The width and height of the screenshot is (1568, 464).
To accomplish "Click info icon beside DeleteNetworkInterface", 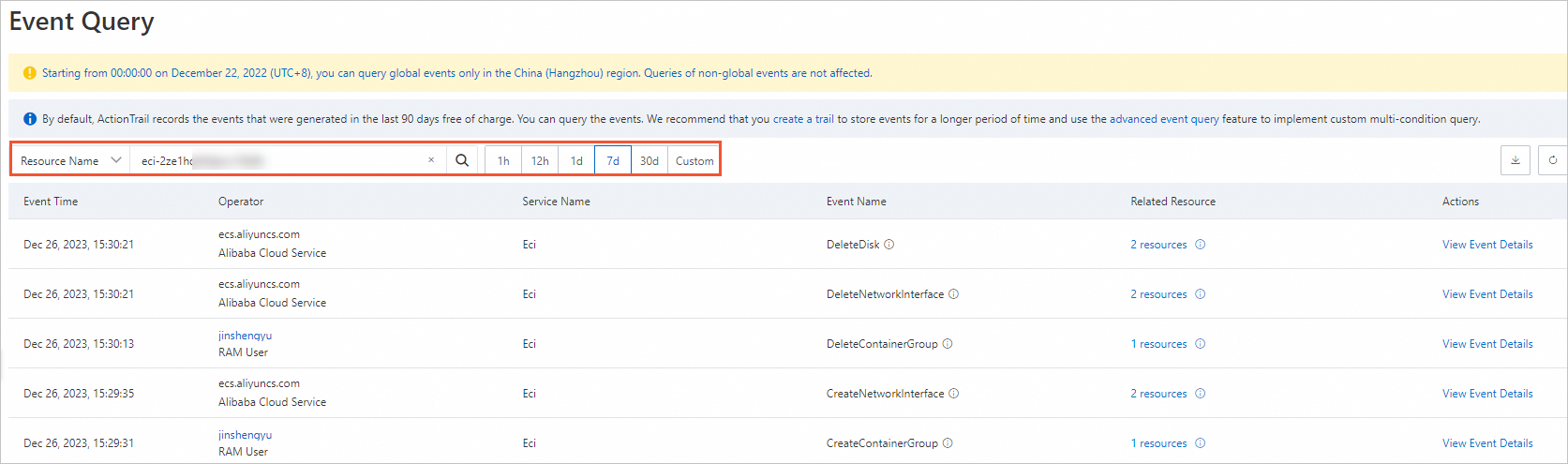I will coord(954,294).
